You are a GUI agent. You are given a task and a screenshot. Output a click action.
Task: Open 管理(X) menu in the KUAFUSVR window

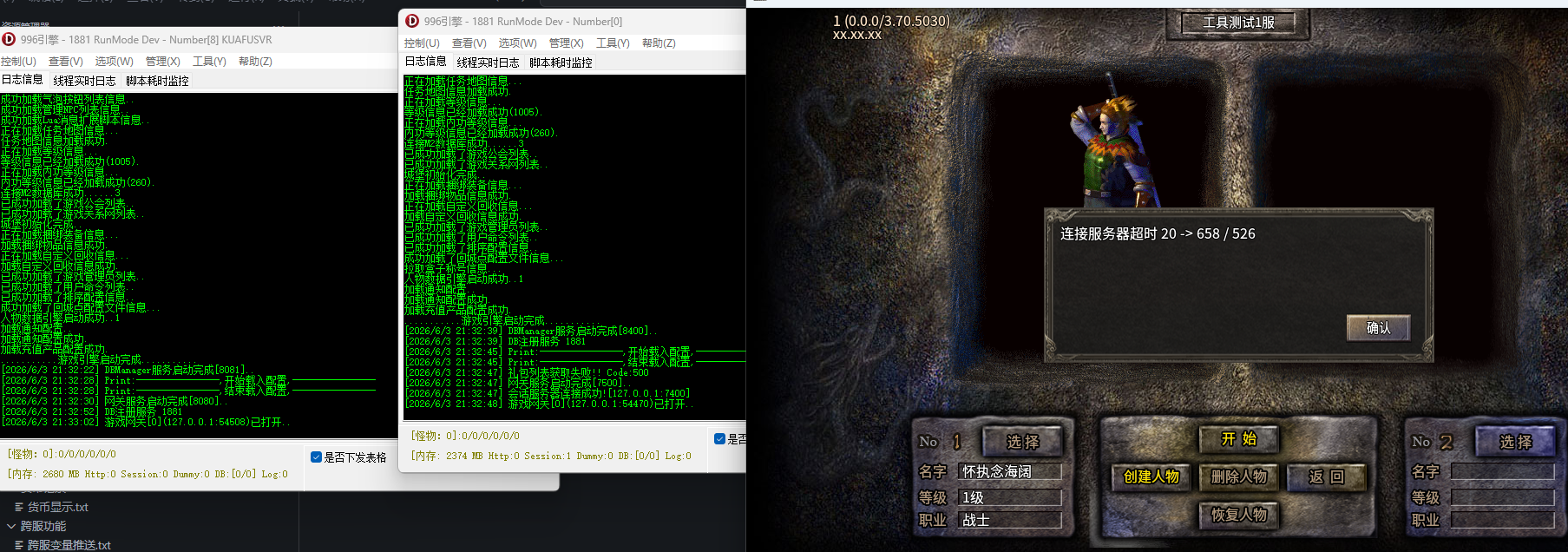162,61
